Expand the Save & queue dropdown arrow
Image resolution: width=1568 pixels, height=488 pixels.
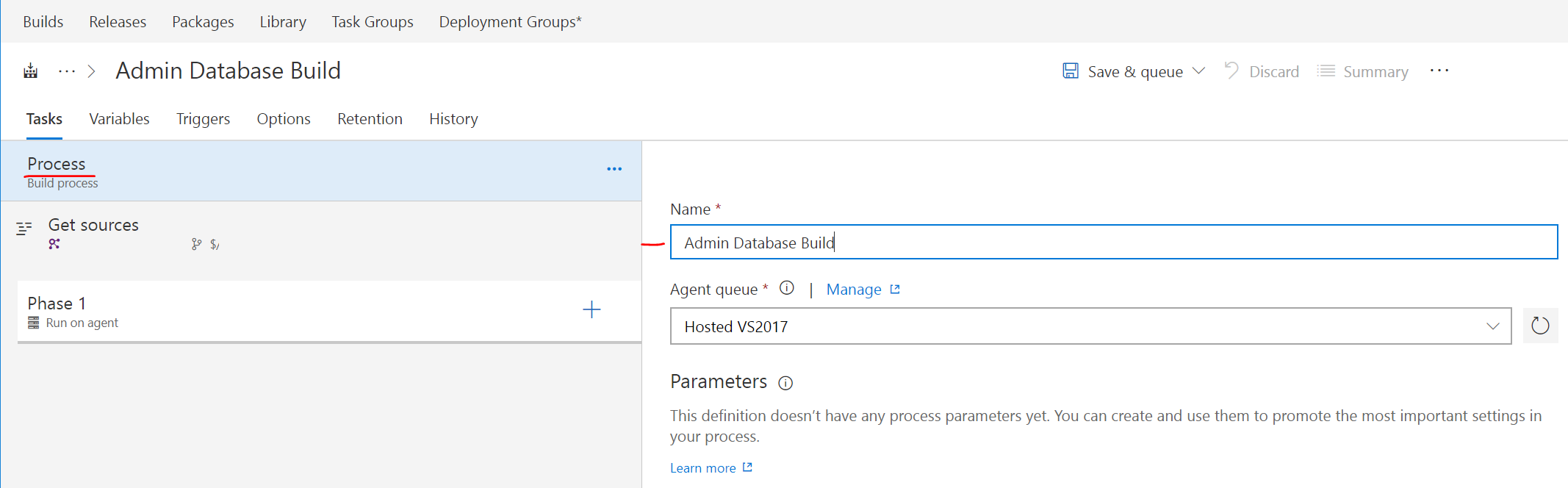tap(1199, 71)
